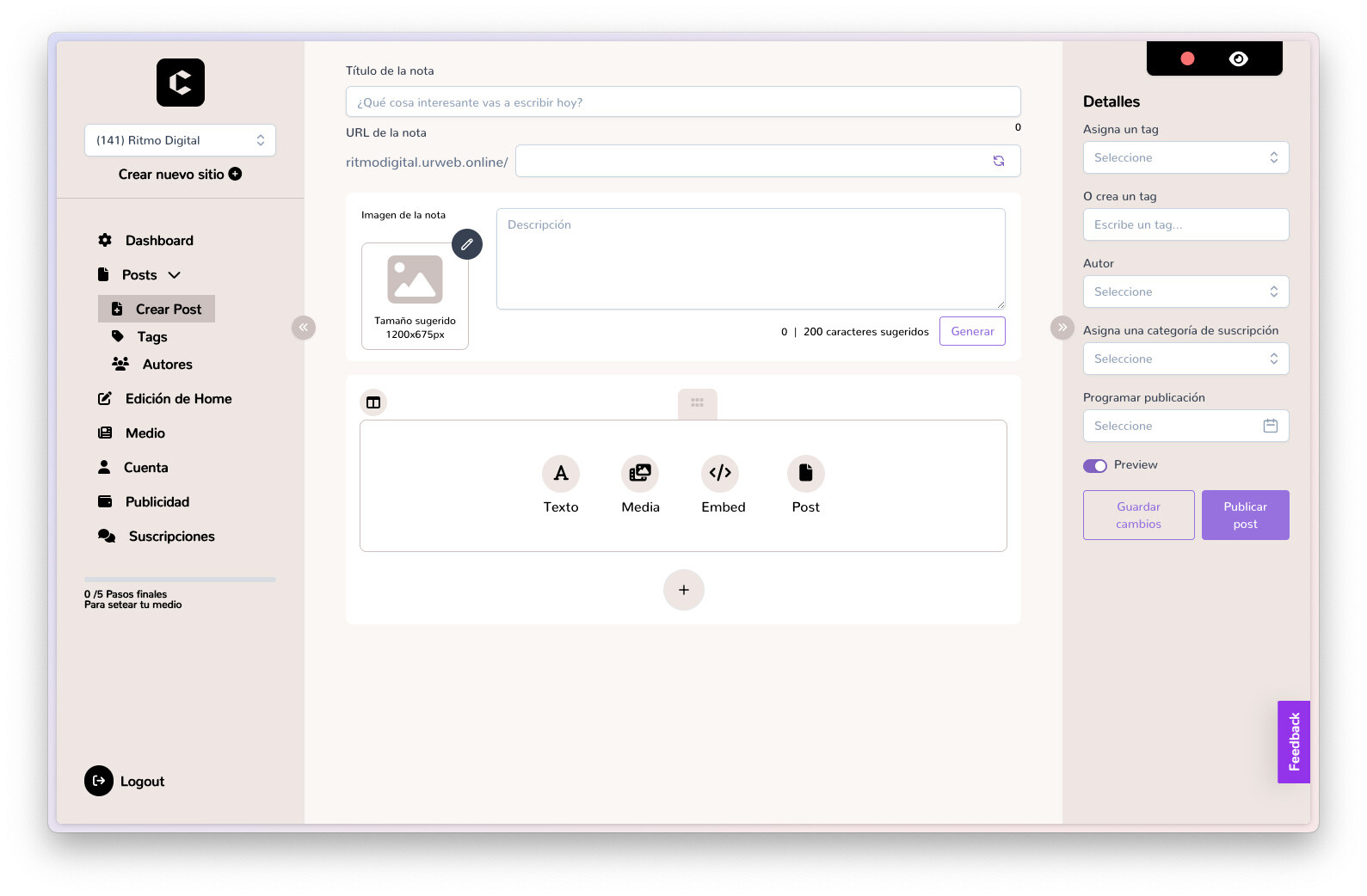Click Publicar post button
The width and height of the screenshot is (1367, 896).
(x=1245, y=515)
